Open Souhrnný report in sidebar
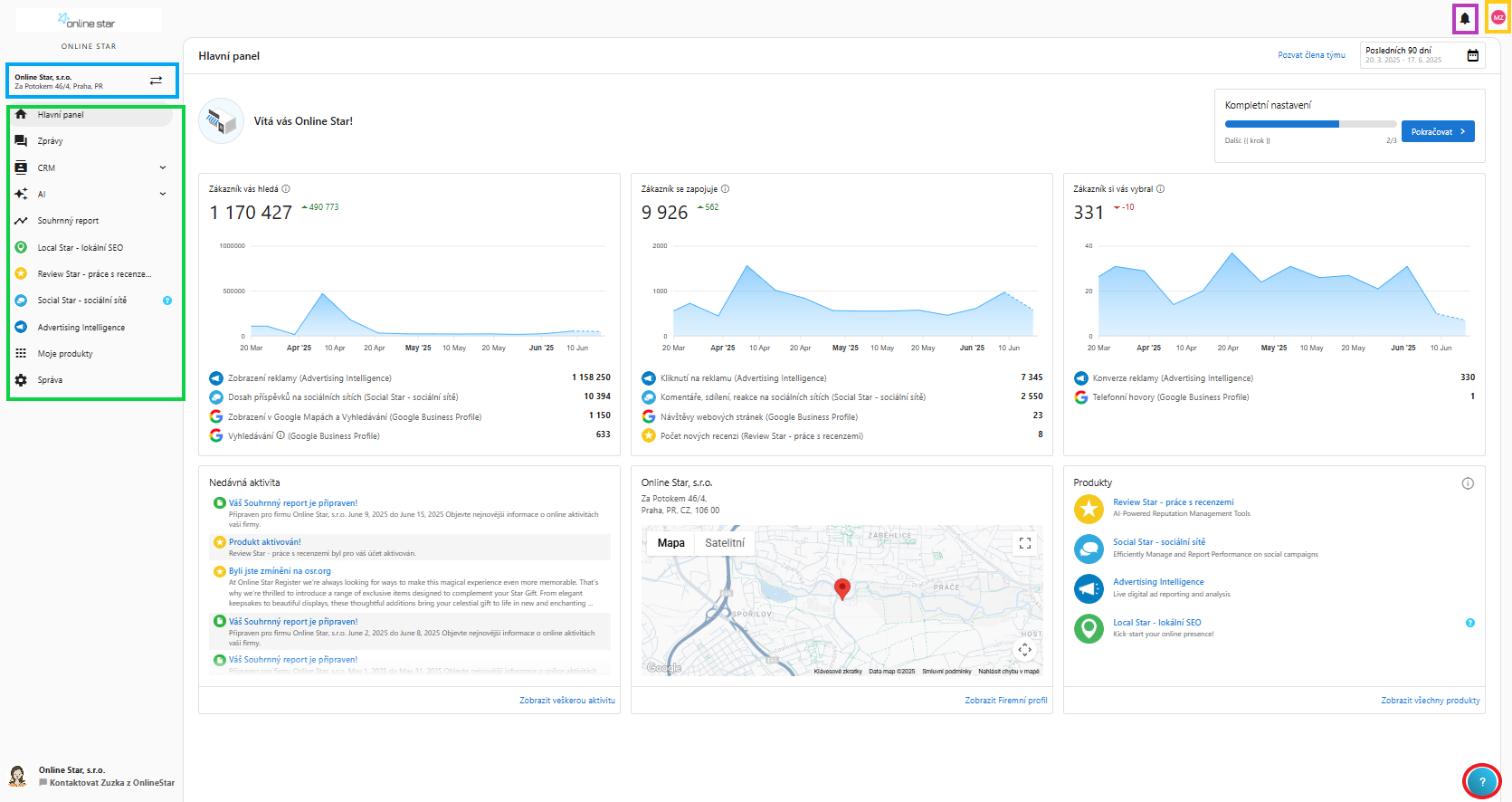 click(91, 221)
